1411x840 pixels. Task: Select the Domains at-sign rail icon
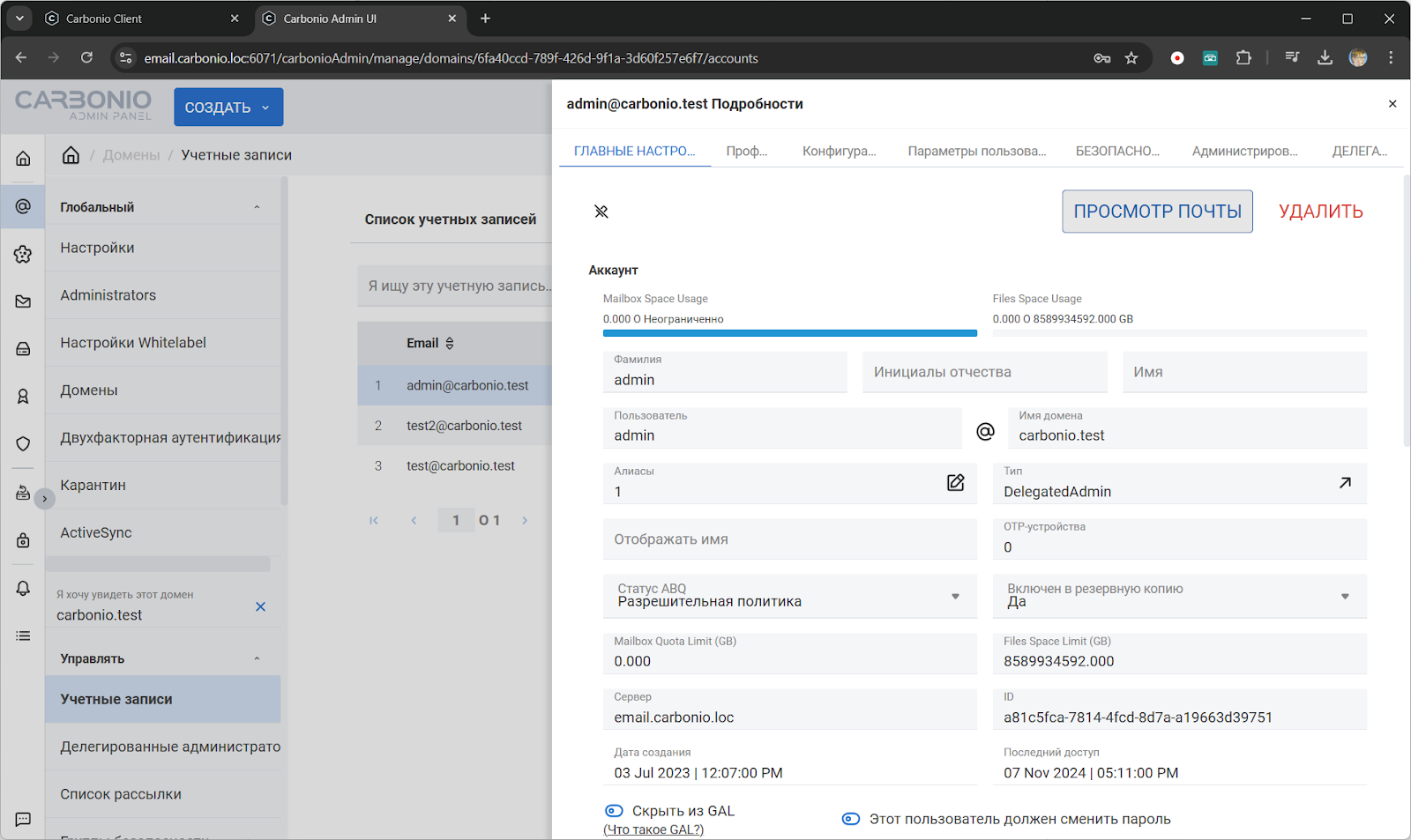click(x=23, y=206)
